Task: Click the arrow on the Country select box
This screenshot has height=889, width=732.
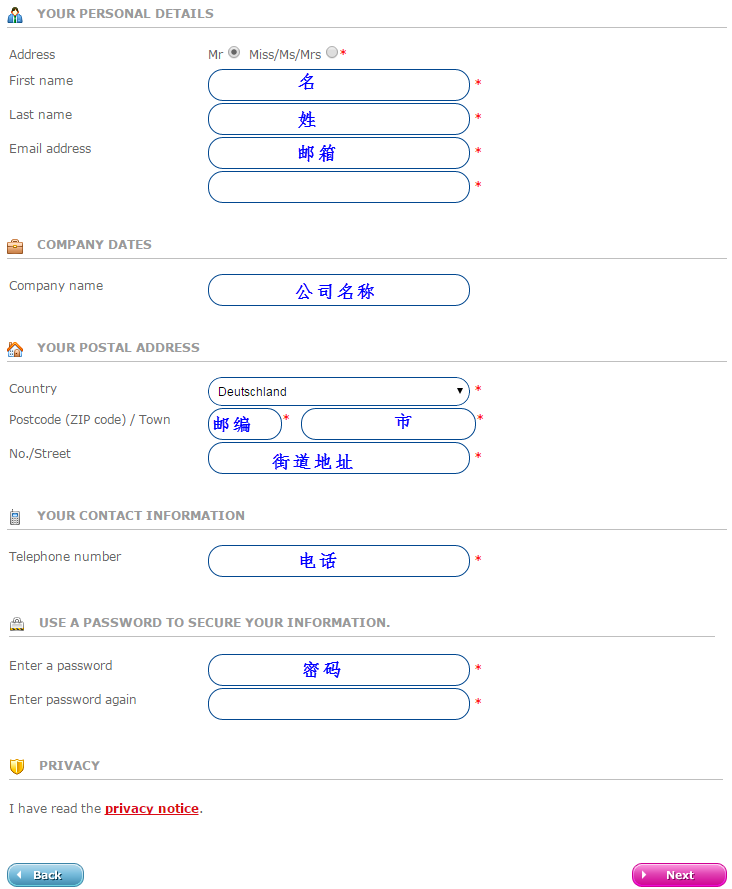Action: point(459,391)
